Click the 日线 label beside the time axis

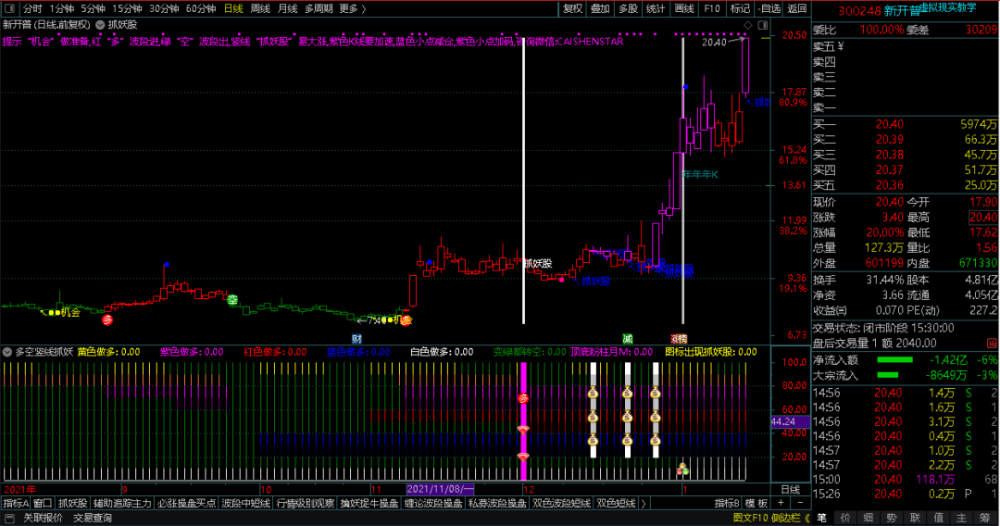coord(790,489)
